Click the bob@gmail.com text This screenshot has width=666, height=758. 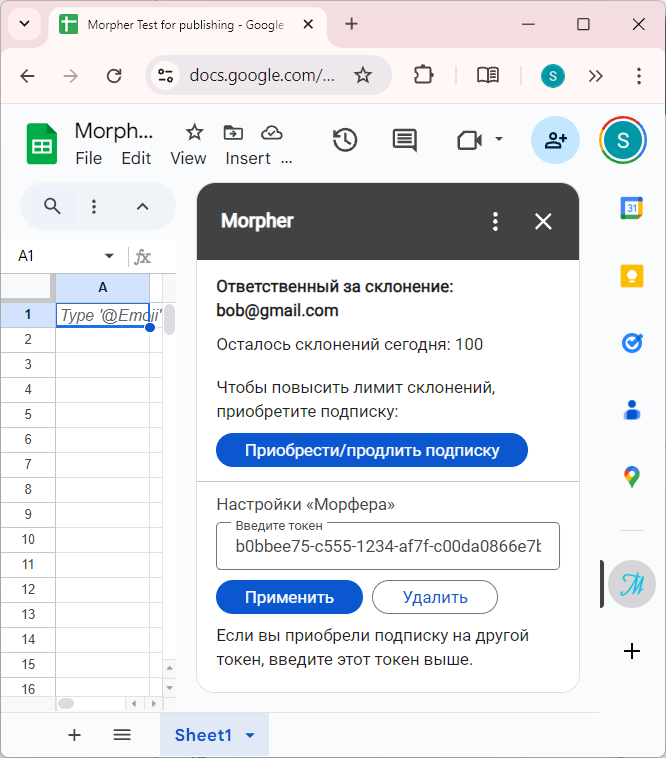tap(277, 310)
